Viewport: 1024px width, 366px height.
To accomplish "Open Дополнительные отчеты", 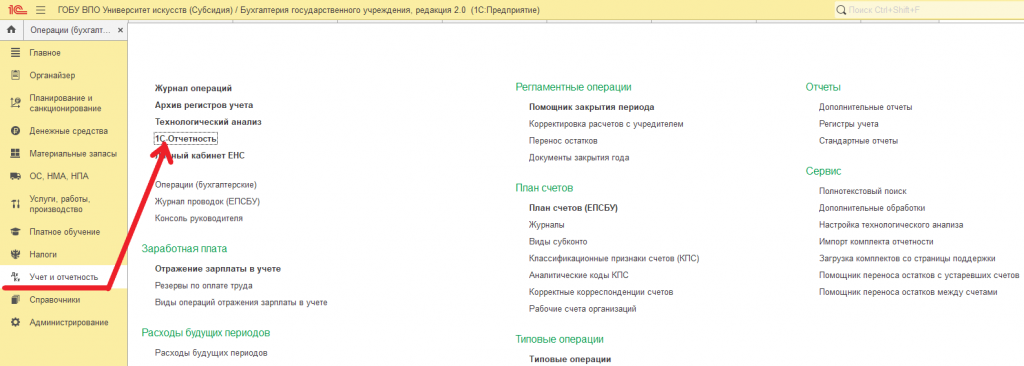I will (865, 107).
